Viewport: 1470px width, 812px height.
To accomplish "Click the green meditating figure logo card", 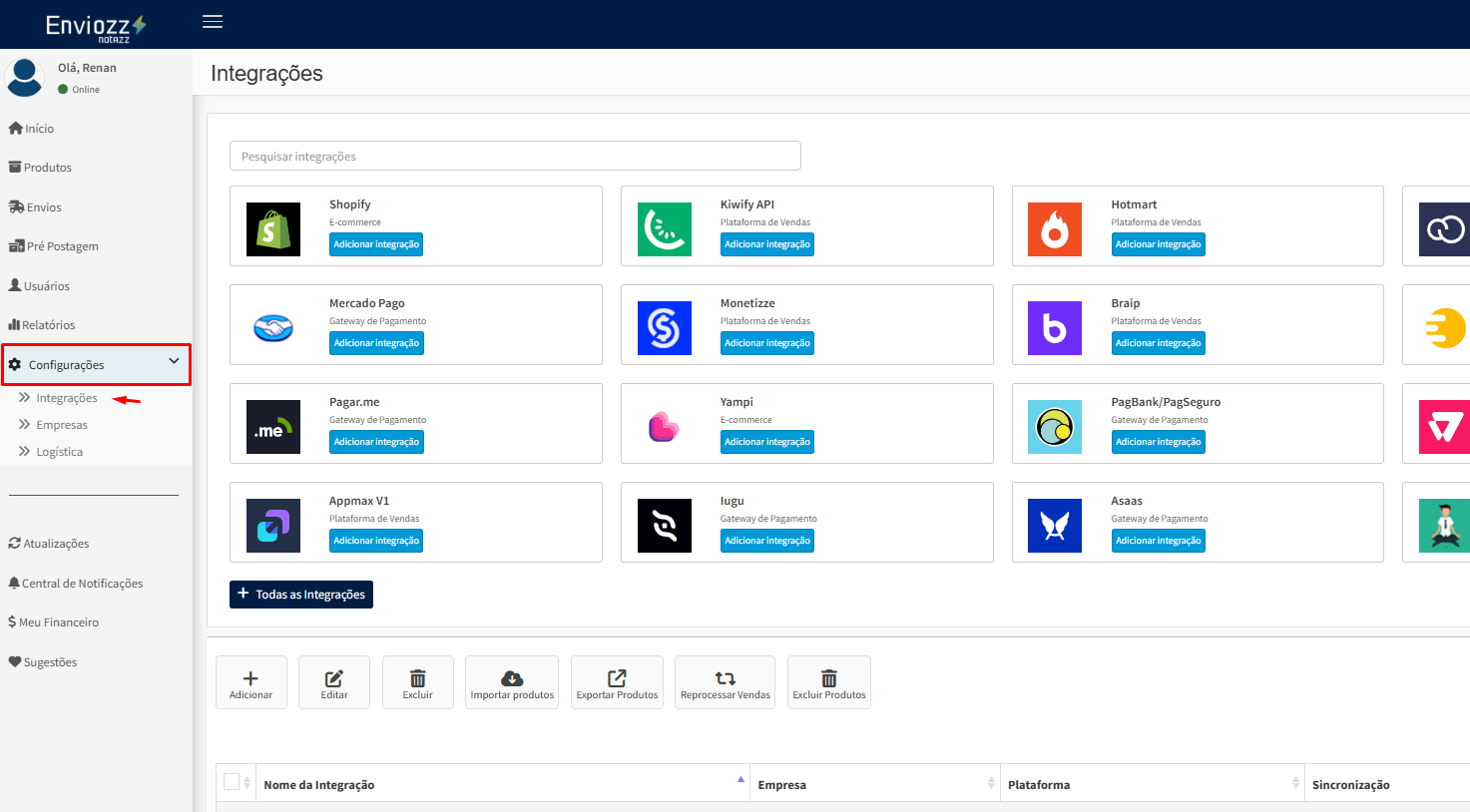I will (x=1444, y=526).
